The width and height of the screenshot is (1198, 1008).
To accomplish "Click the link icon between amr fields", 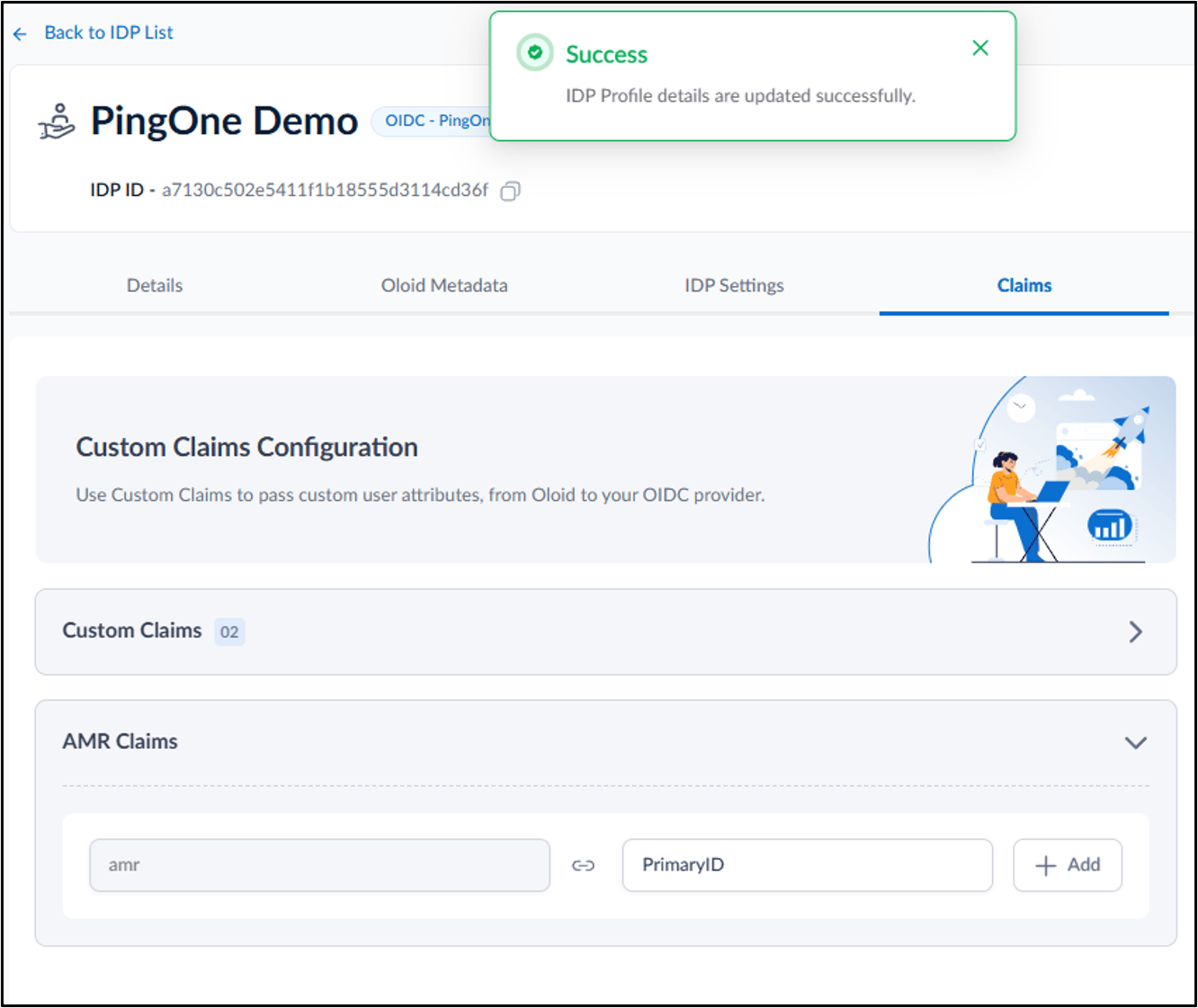I will coord(584,865).
